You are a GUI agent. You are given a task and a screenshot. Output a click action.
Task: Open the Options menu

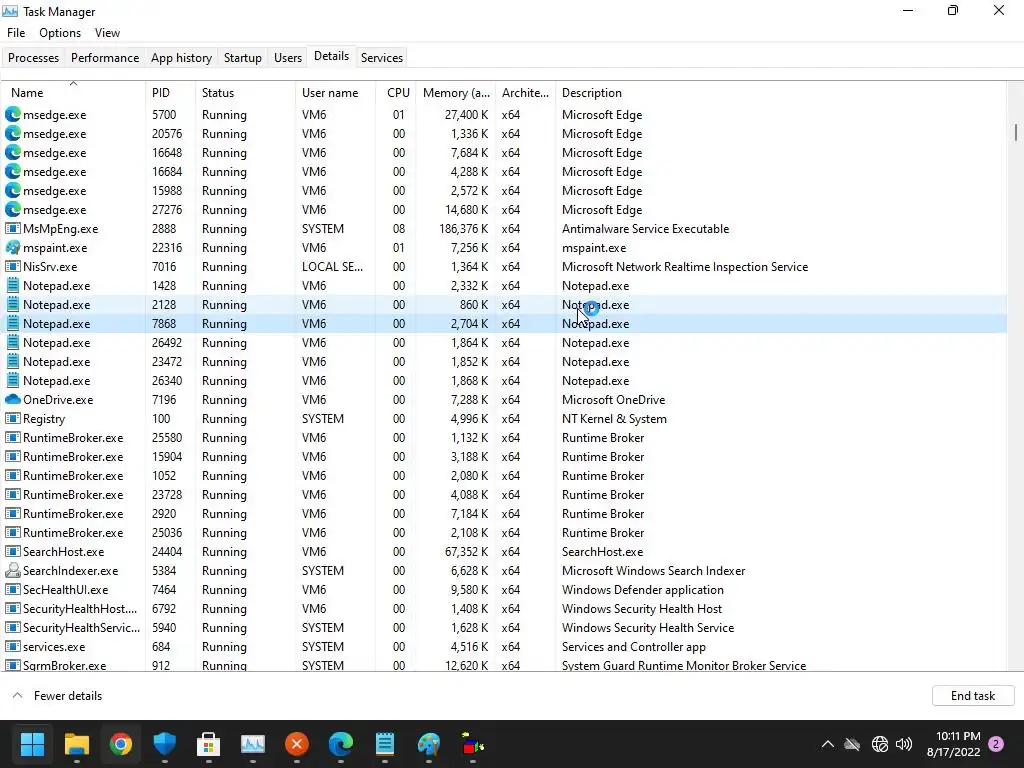pos(60,33)
